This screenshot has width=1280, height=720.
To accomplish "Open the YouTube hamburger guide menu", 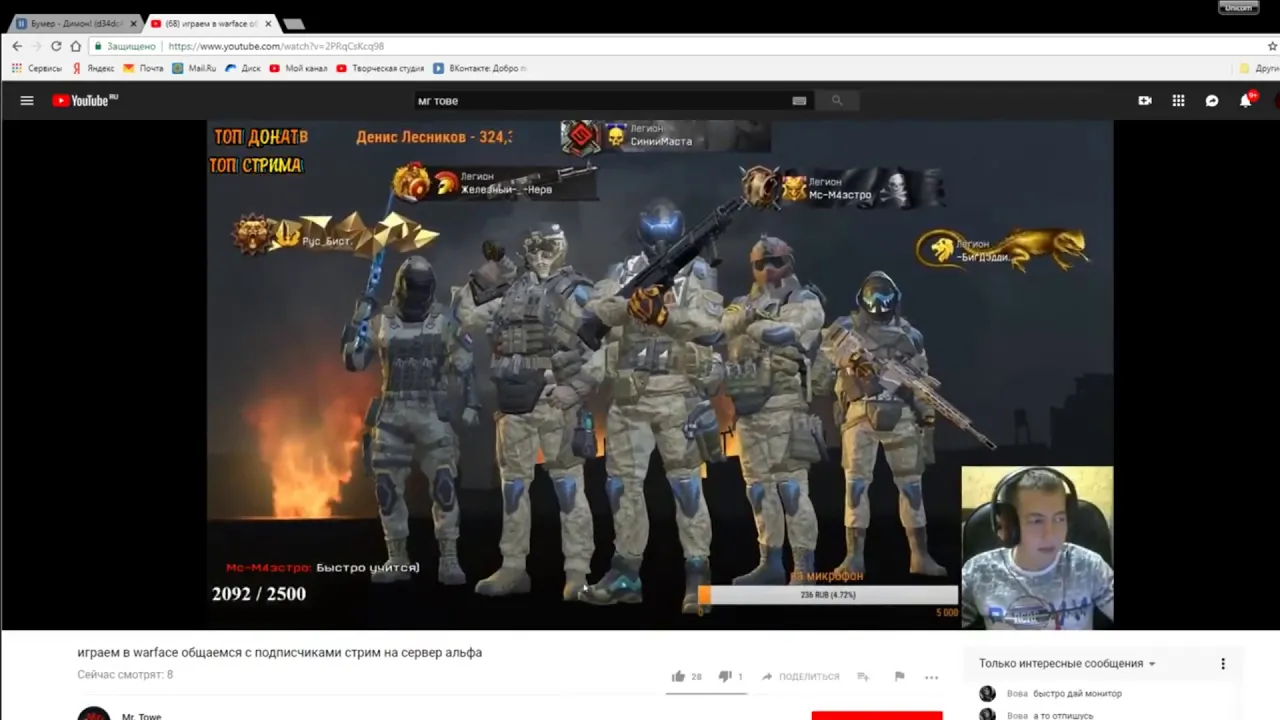I will (x=27, y=100).
